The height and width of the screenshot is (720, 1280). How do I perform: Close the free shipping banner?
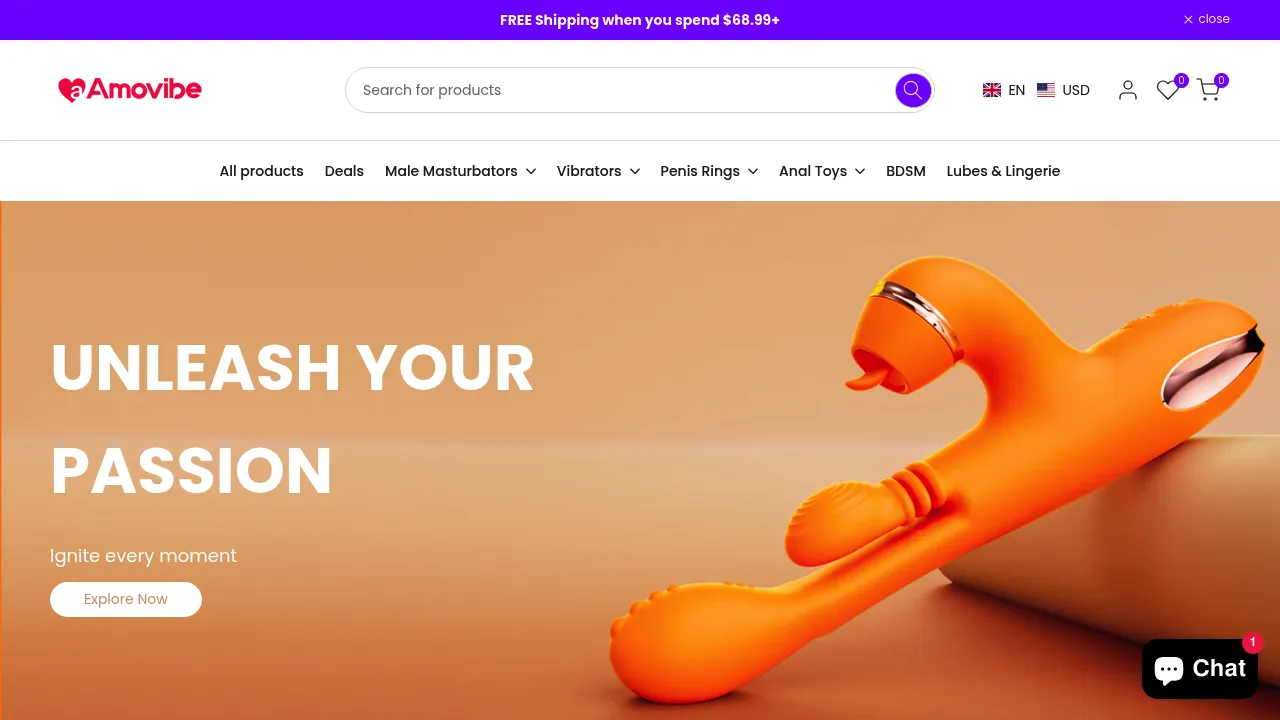coord(1207,19)
